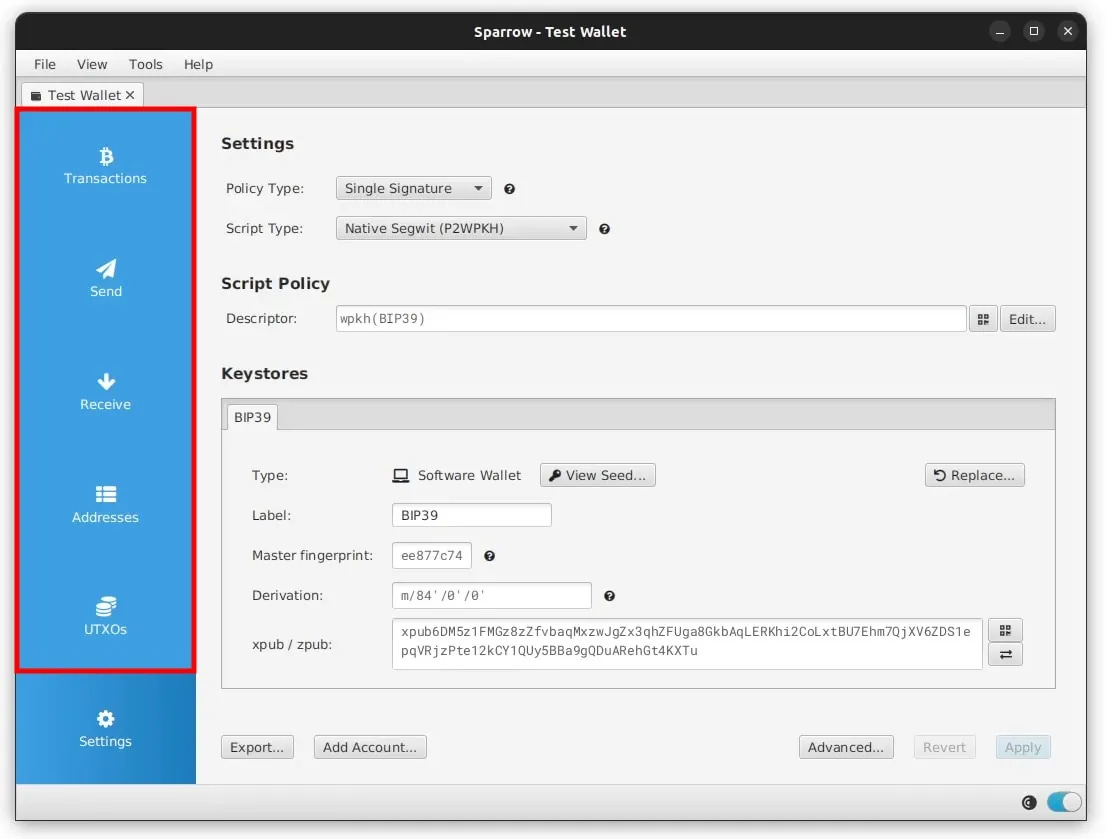This screenshot has width=1107, height=839.
Task: Click the xpub / zpub text area
Action: [x=687, y=644]
